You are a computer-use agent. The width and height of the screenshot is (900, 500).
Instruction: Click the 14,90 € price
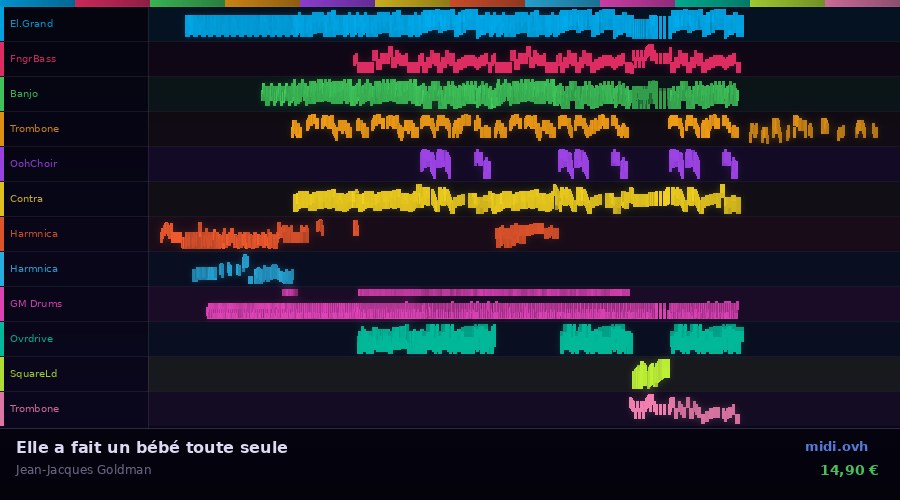[x=849, y=470]
